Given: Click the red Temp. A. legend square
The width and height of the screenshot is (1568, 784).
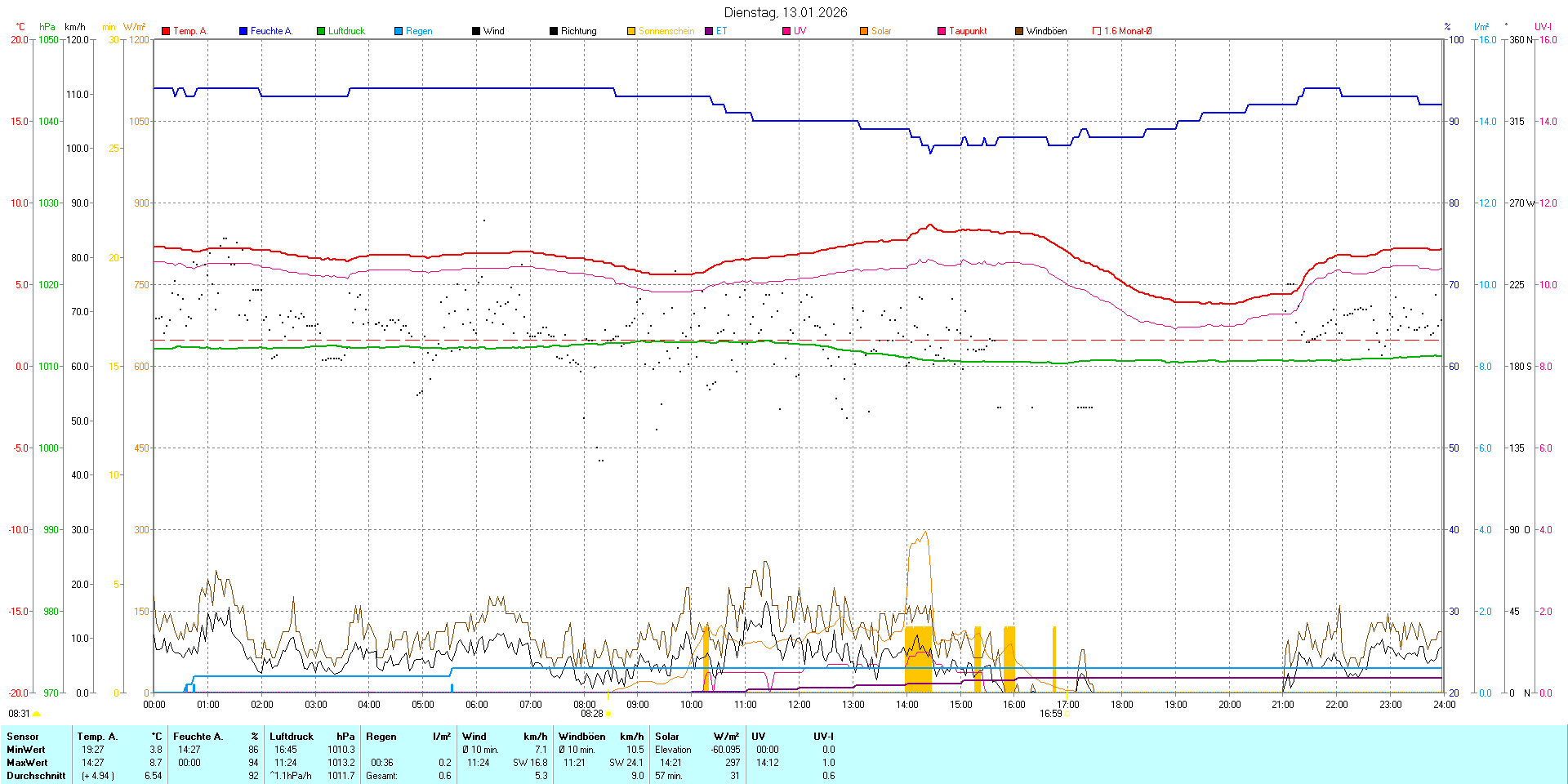Looking at the screenshot, I should (x=166, y=31).
